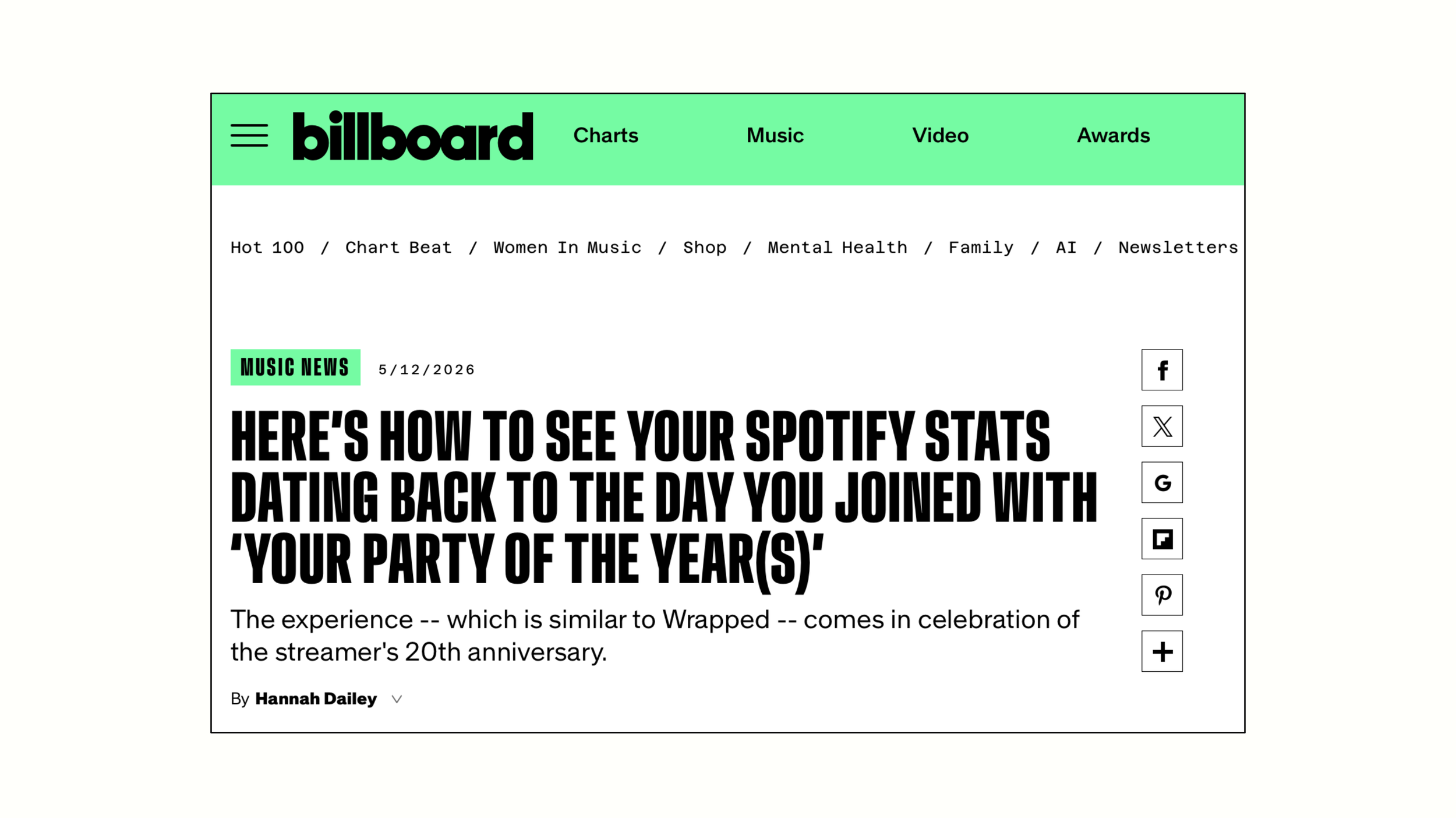This screenshot has height=818, width=1456.
Task: Share article on Flipboard
Action: pos(1162,539)
